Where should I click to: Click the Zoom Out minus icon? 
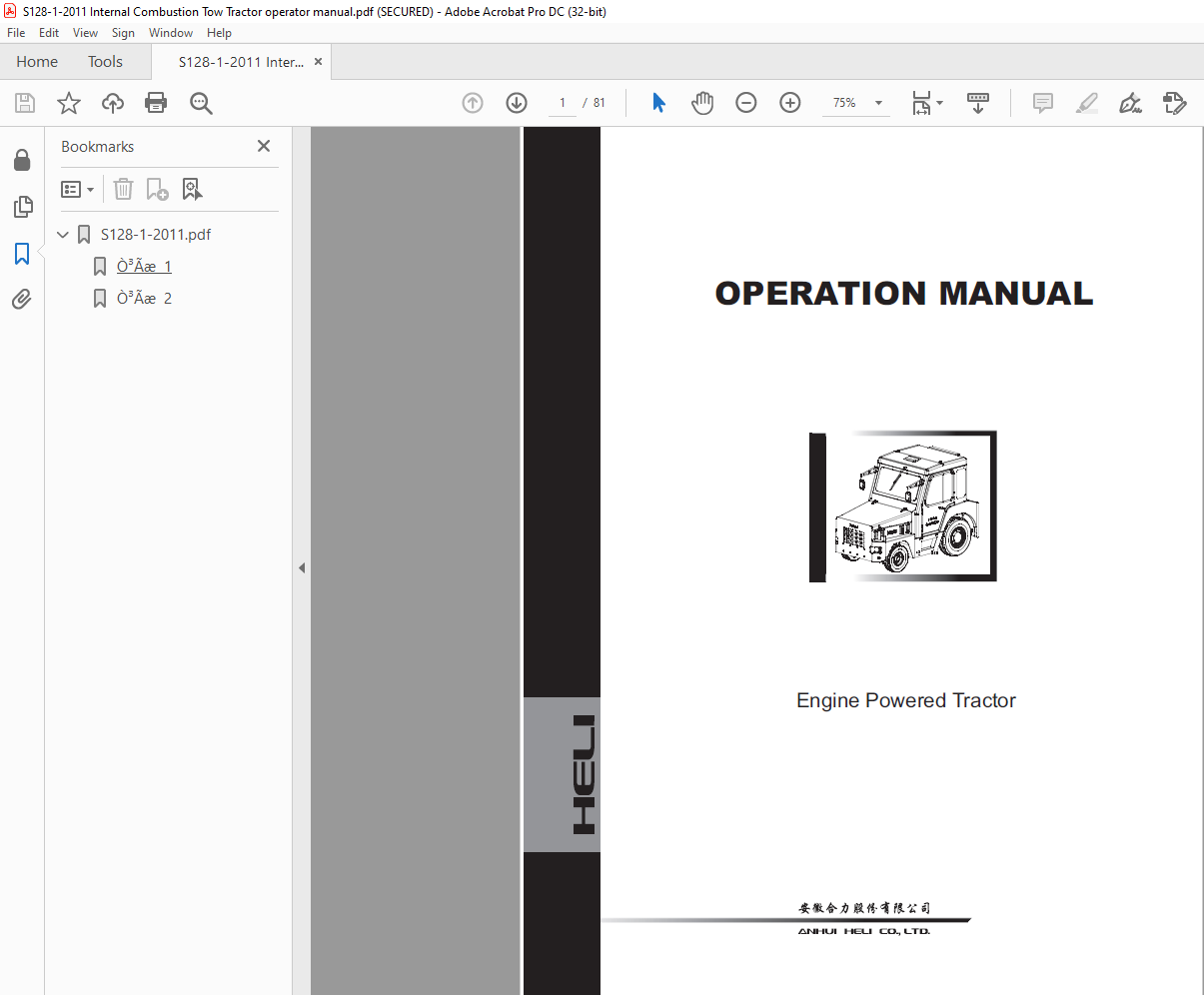coord(746,103)
